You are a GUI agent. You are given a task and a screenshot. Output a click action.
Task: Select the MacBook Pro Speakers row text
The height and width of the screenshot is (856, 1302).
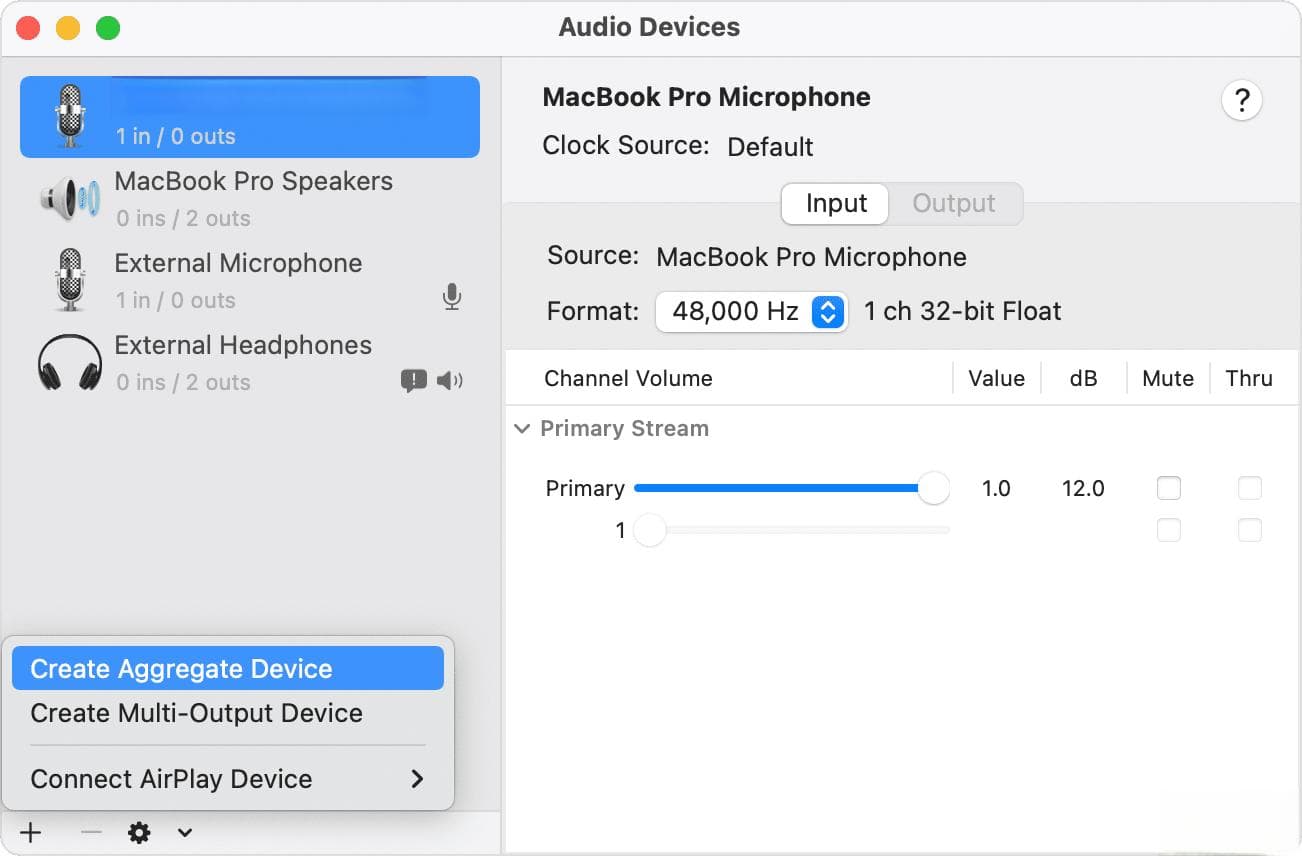[x=254, y=181]
